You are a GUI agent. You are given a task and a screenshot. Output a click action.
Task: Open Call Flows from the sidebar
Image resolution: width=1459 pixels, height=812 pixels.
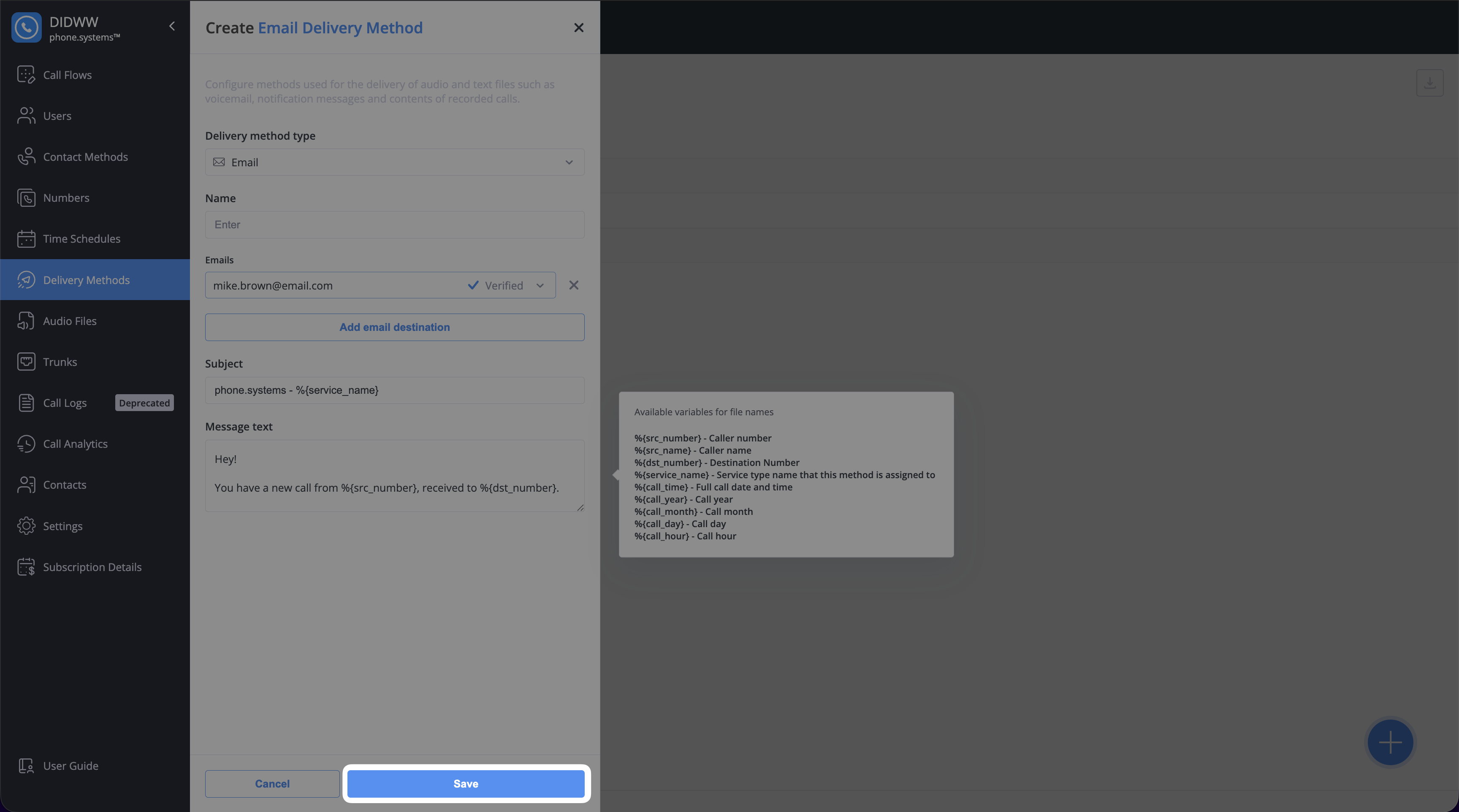(67, 75)
